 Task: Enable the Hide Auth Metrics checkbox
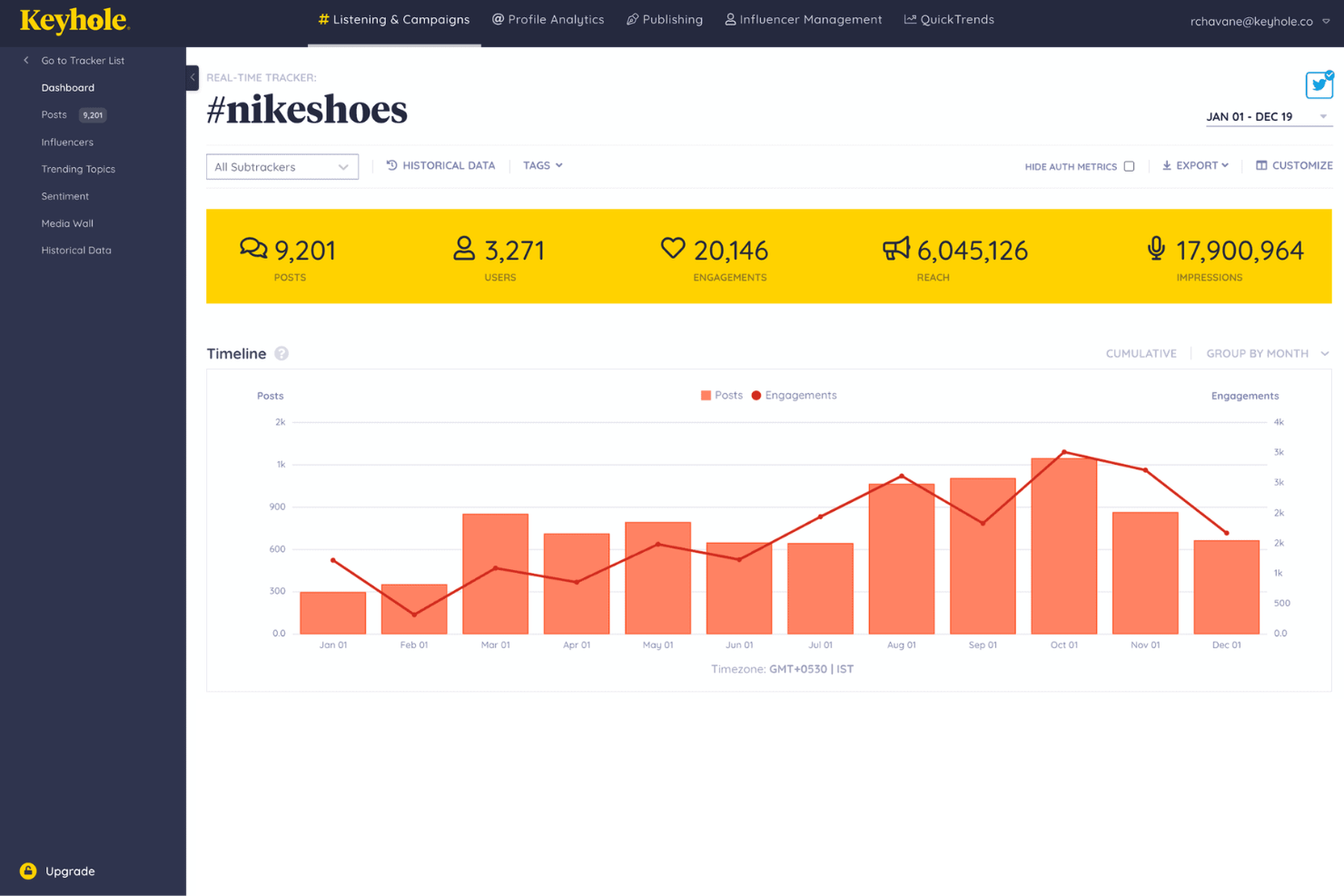tap(1129, 166)
